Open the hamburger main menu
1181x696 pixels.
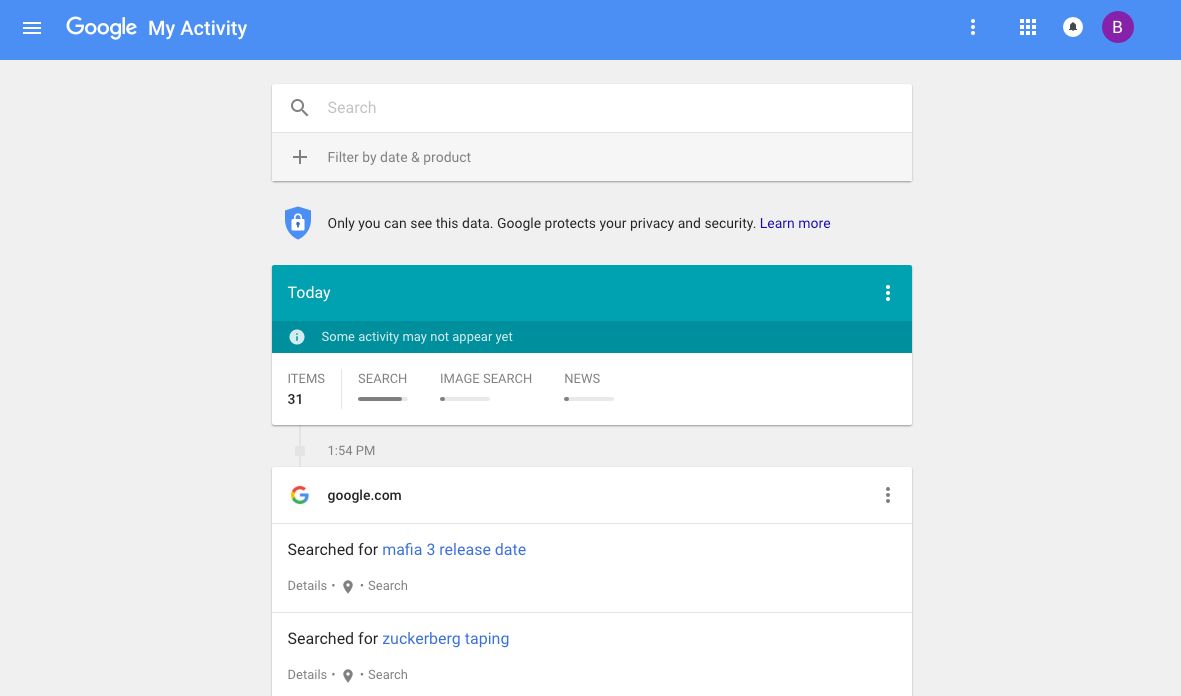(32, 28)
